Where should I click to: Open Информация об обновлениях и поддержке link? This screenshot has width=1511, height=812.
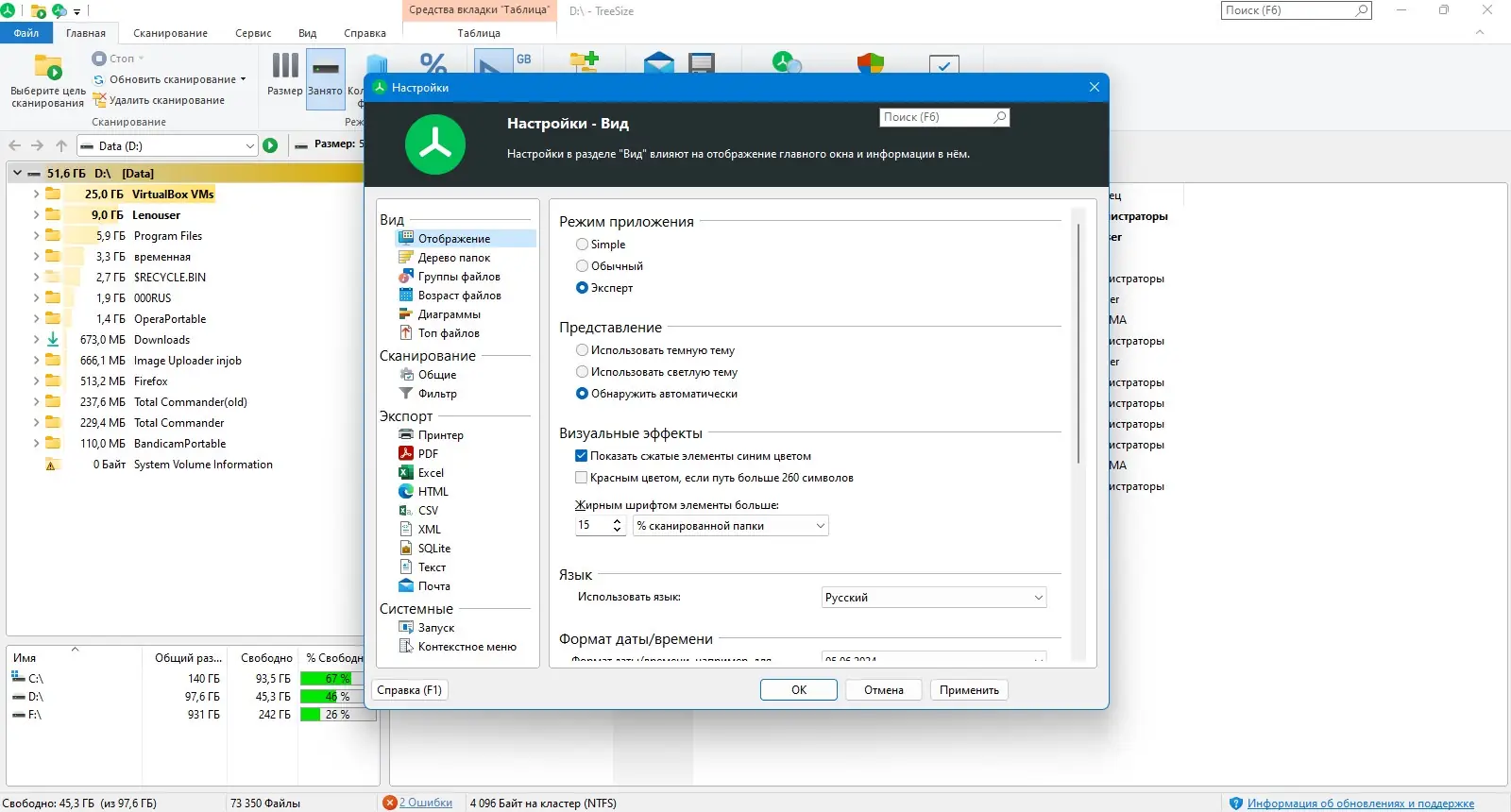click(1361, 804)
